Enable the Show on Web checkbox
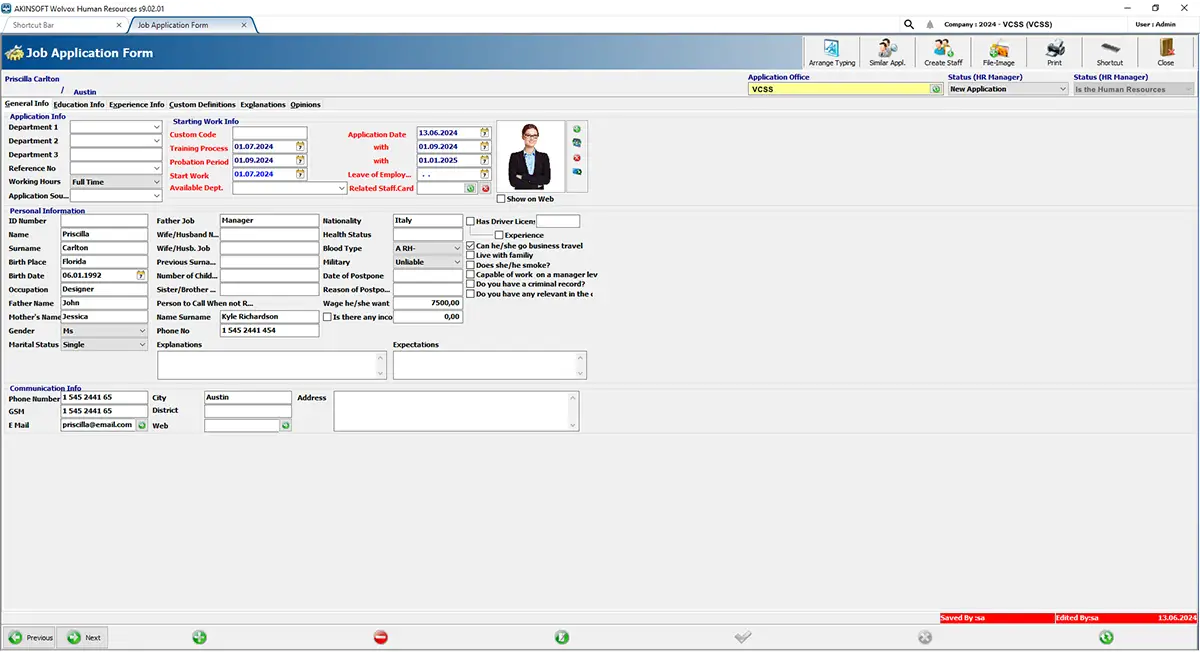The width and height of the screenshot is (1200, 653). pos(501,199)
